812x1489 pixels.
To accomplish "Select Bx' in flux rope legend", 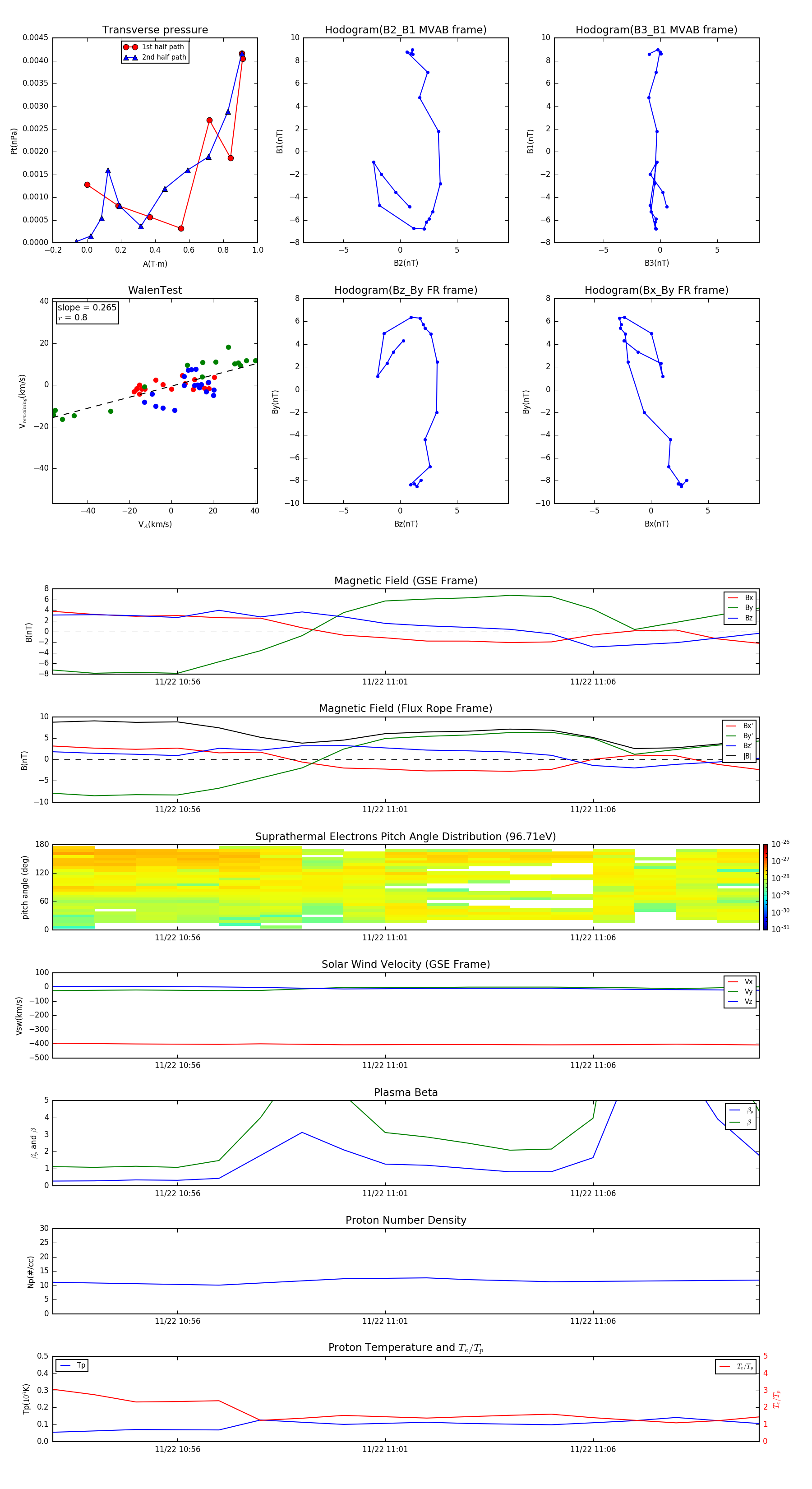I will click(x=739, y=726).
